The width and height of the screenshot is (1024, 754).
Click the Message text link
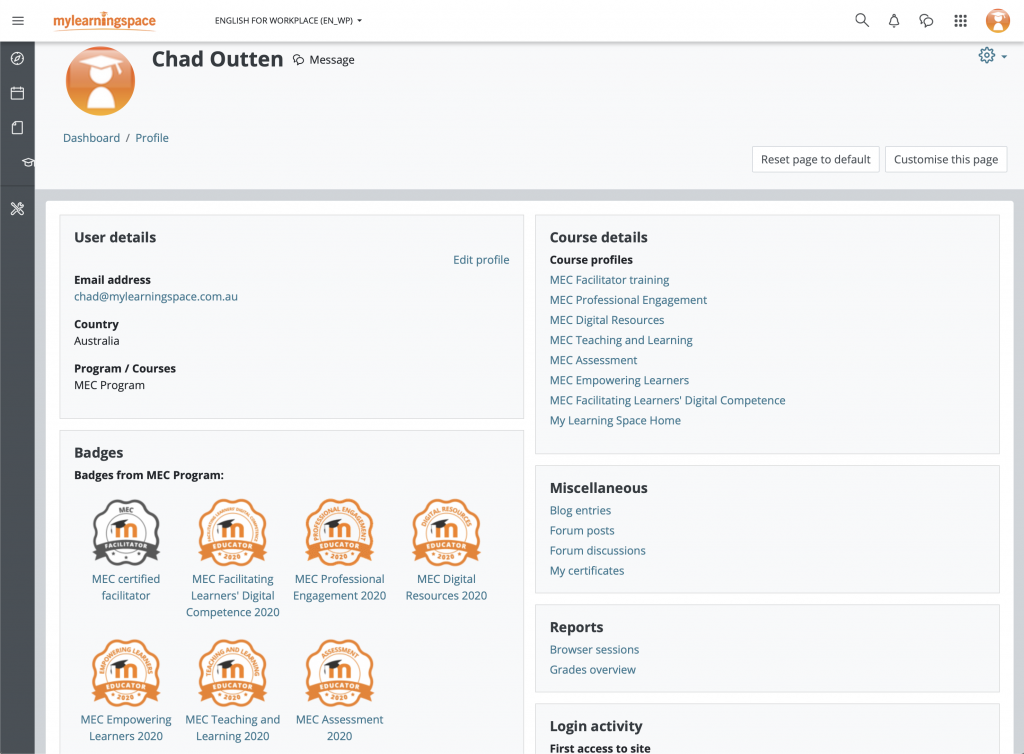point(332,60)
